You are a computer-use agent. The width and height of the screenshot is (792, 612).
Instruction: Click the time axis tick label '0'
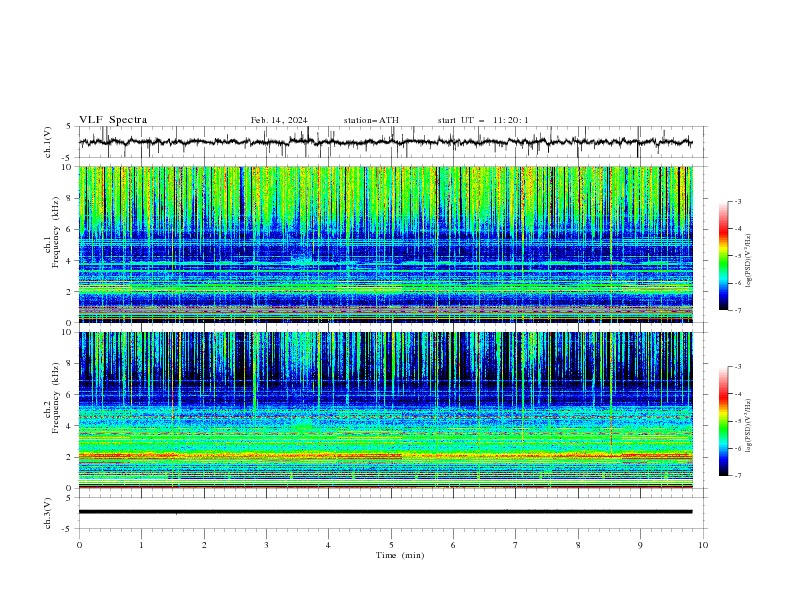click(x=79, y=545)
